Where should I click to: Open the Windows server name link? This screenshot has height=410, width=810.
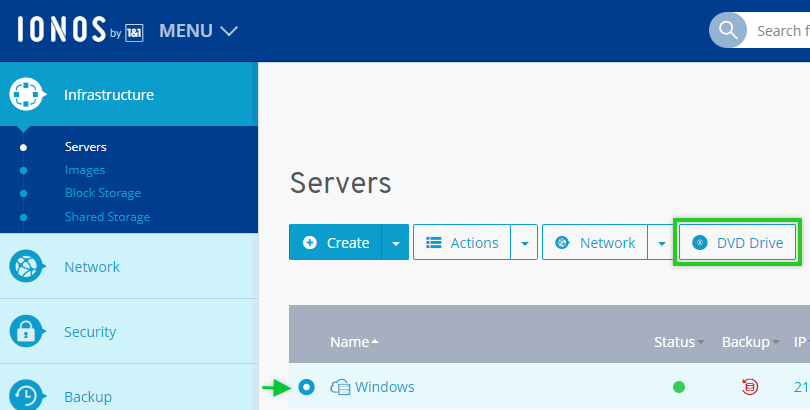384,387
